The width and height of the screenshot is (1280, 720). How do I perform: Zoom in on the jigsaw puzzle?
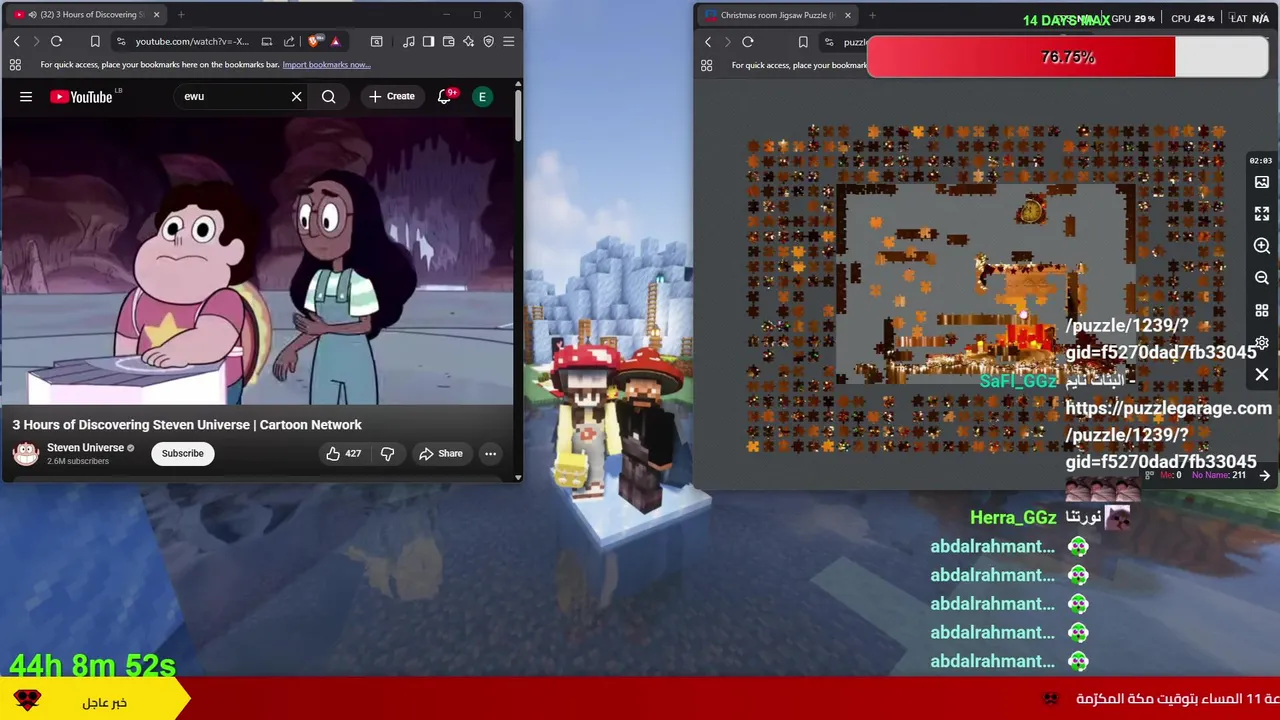pos(1262,246)
